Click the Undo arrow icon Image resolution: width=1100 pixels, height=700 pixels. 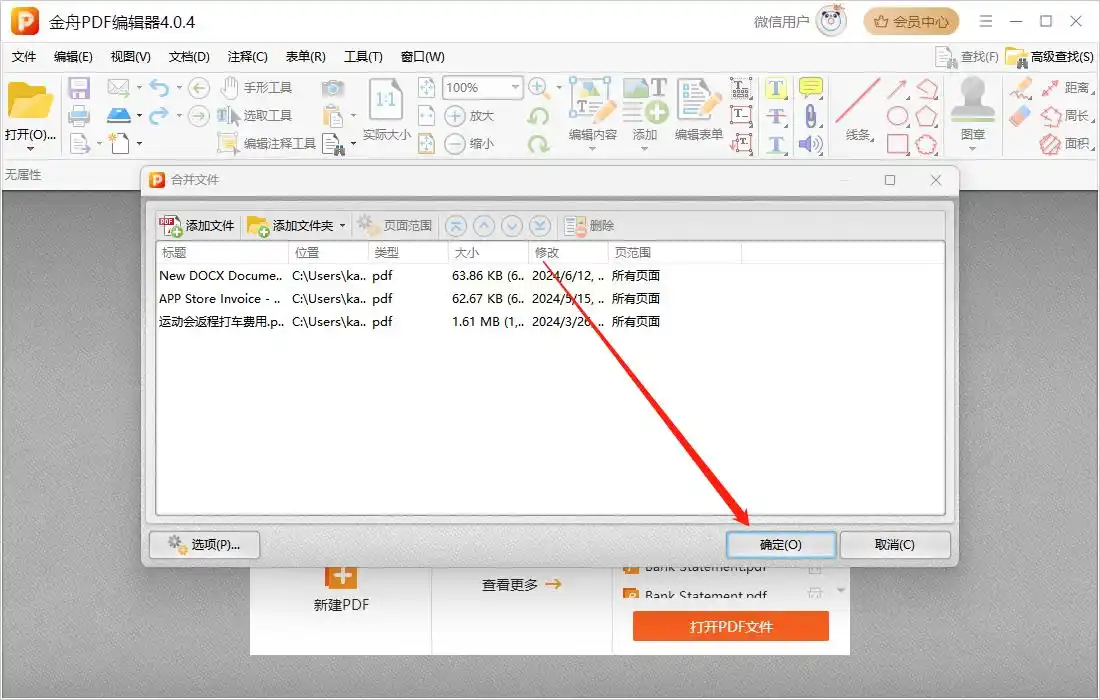pos(159,88)
